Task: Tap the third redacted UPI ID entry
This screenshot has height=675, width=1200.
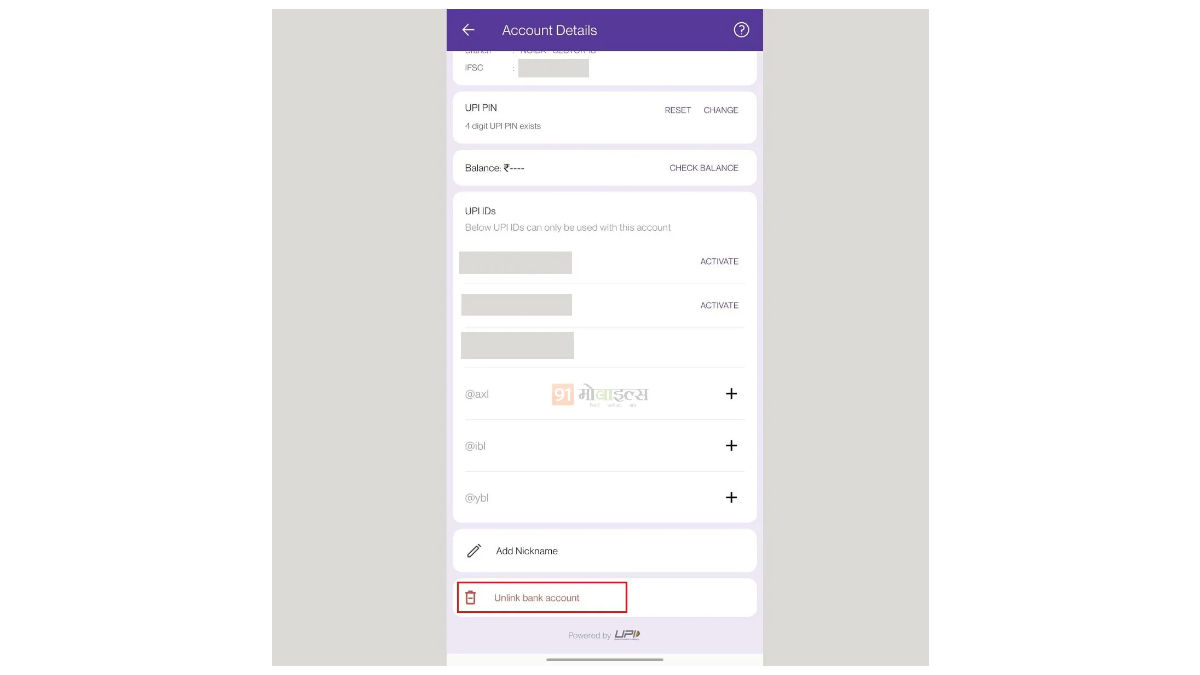Action: pos(517,345)
